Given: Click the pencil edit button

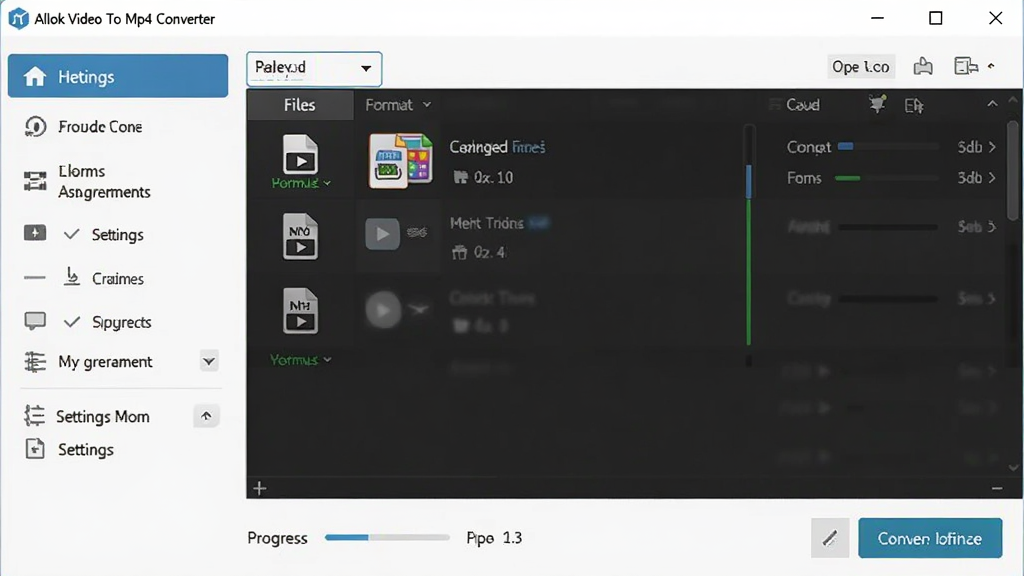Looking at the screenshot, I should pyautogui.click(x=830, y=538).
